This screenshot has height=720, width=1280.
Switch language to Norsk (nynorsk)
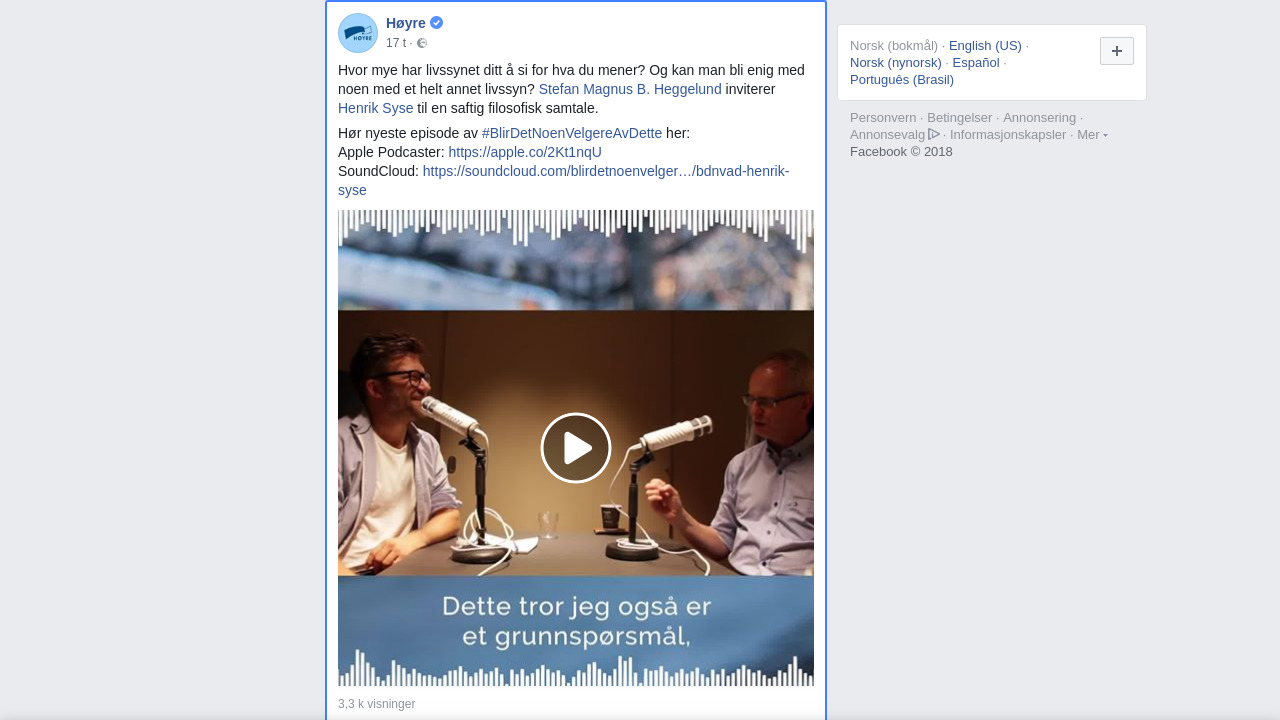coord(896,63)
